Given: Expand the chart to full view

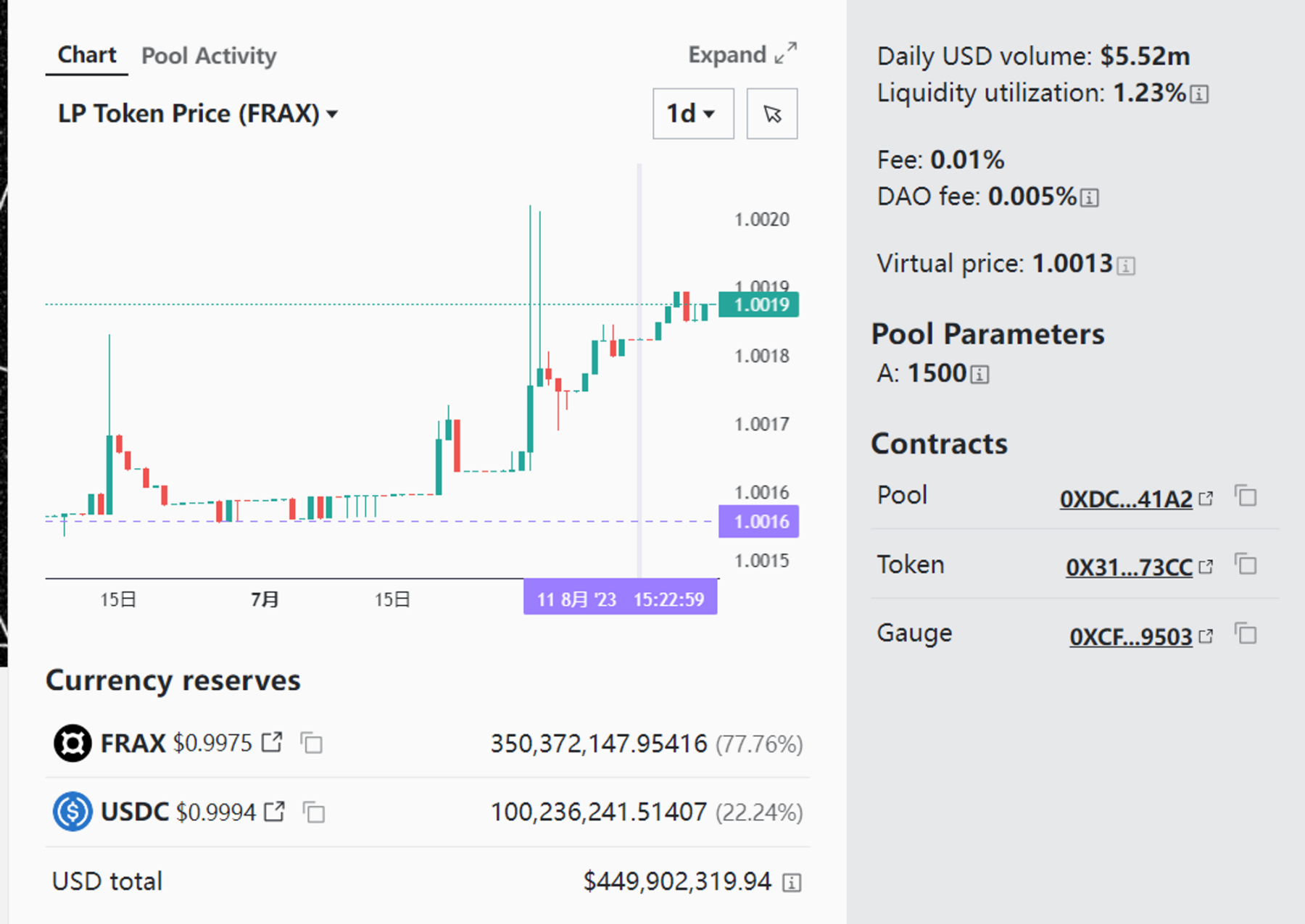Looking at the screenshot, I should point(742,55).
